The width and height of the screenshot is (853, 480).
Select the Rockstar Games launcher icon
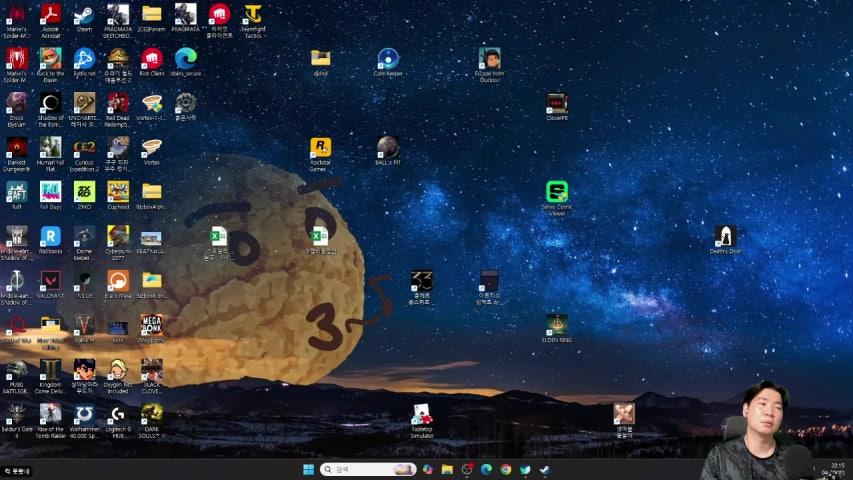[320, 148]
